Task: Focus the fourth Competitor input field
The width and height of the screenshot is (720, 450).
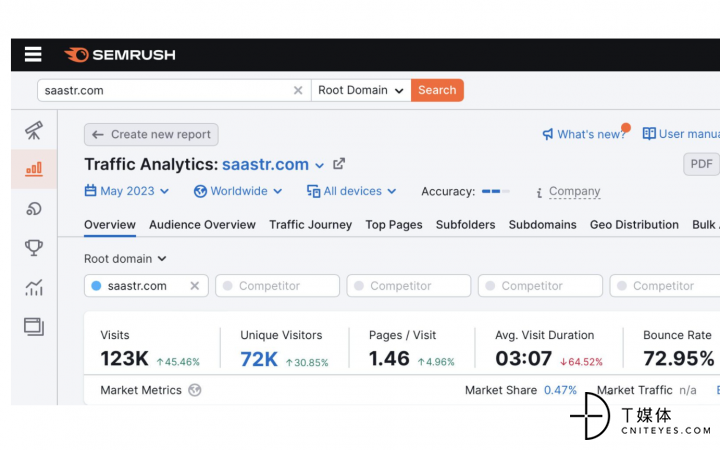Action: tap(665, 286)
